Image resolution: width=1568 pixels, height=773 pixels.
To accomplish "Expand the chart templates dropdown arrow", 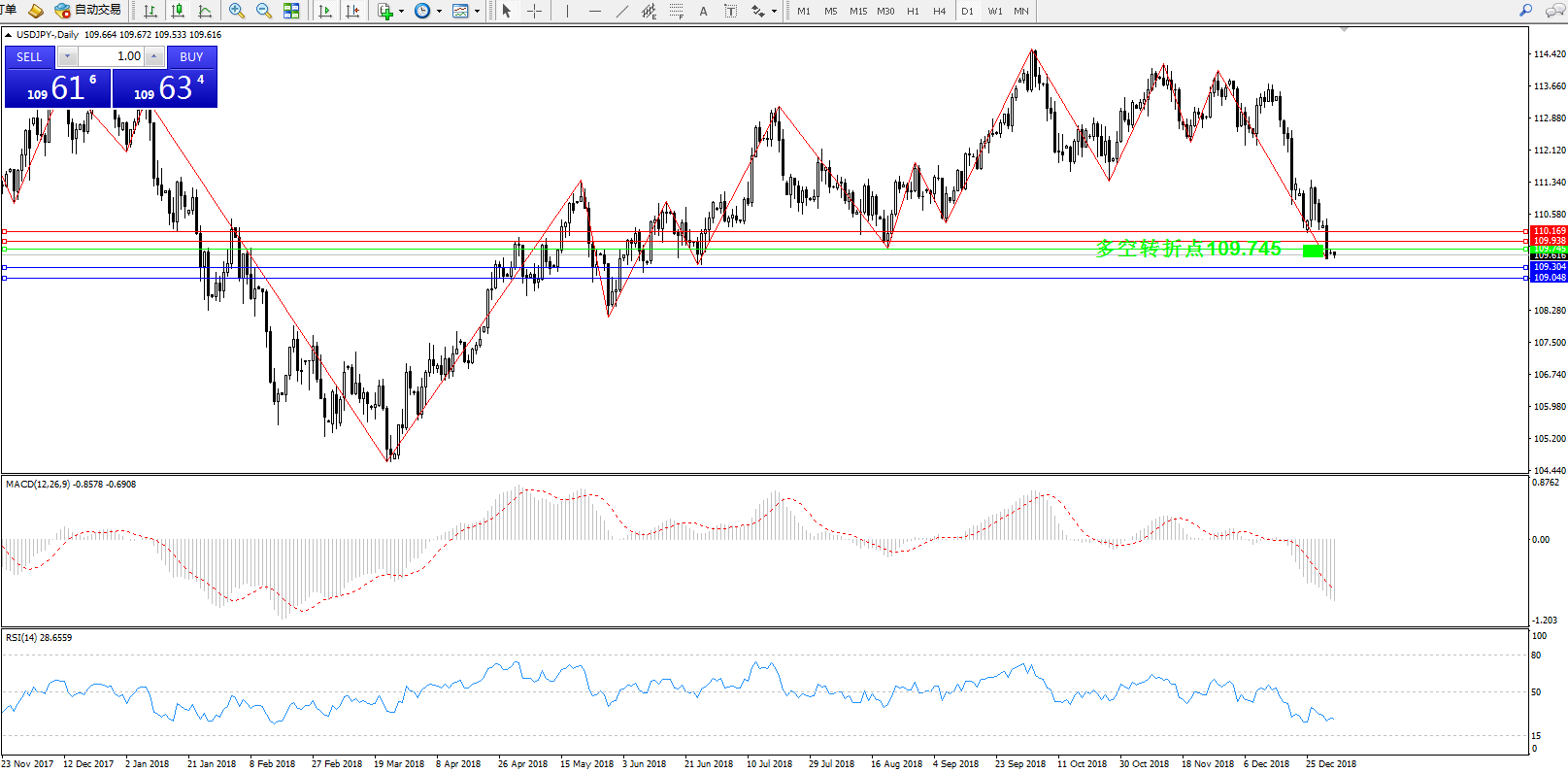I will pos(477,12).
